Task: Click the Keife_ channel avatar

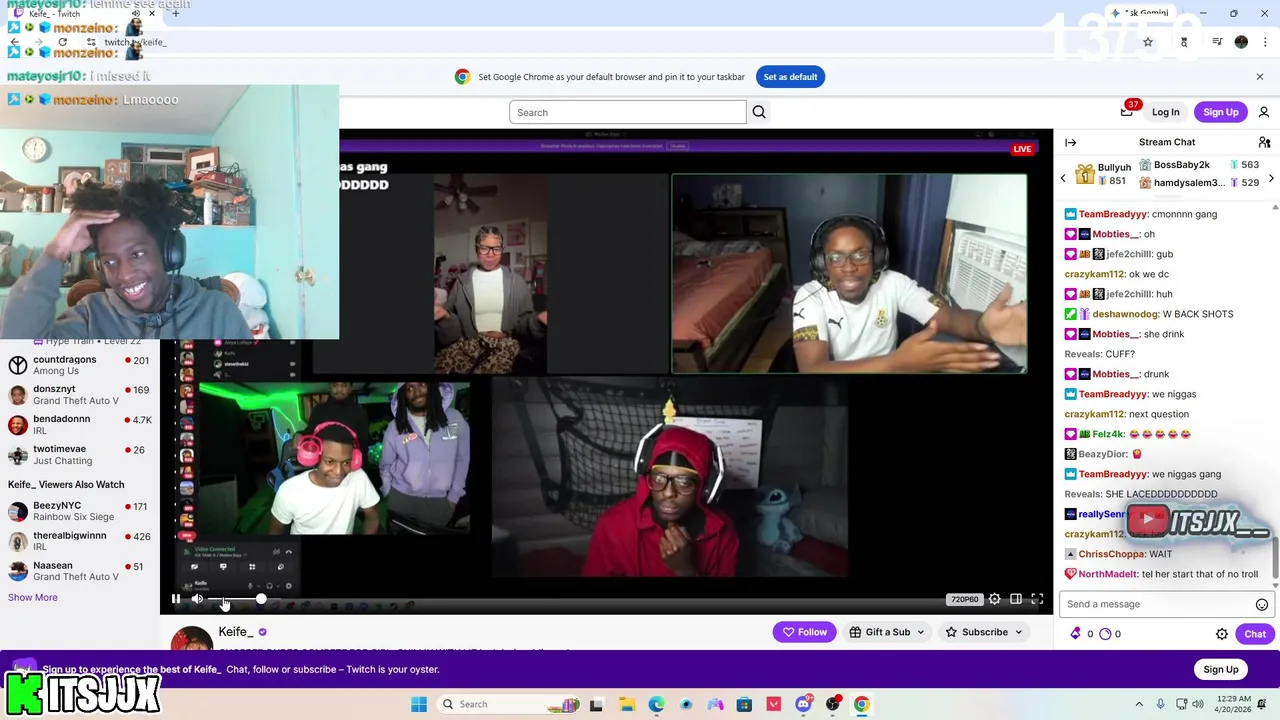Action: tap(192, 637)
